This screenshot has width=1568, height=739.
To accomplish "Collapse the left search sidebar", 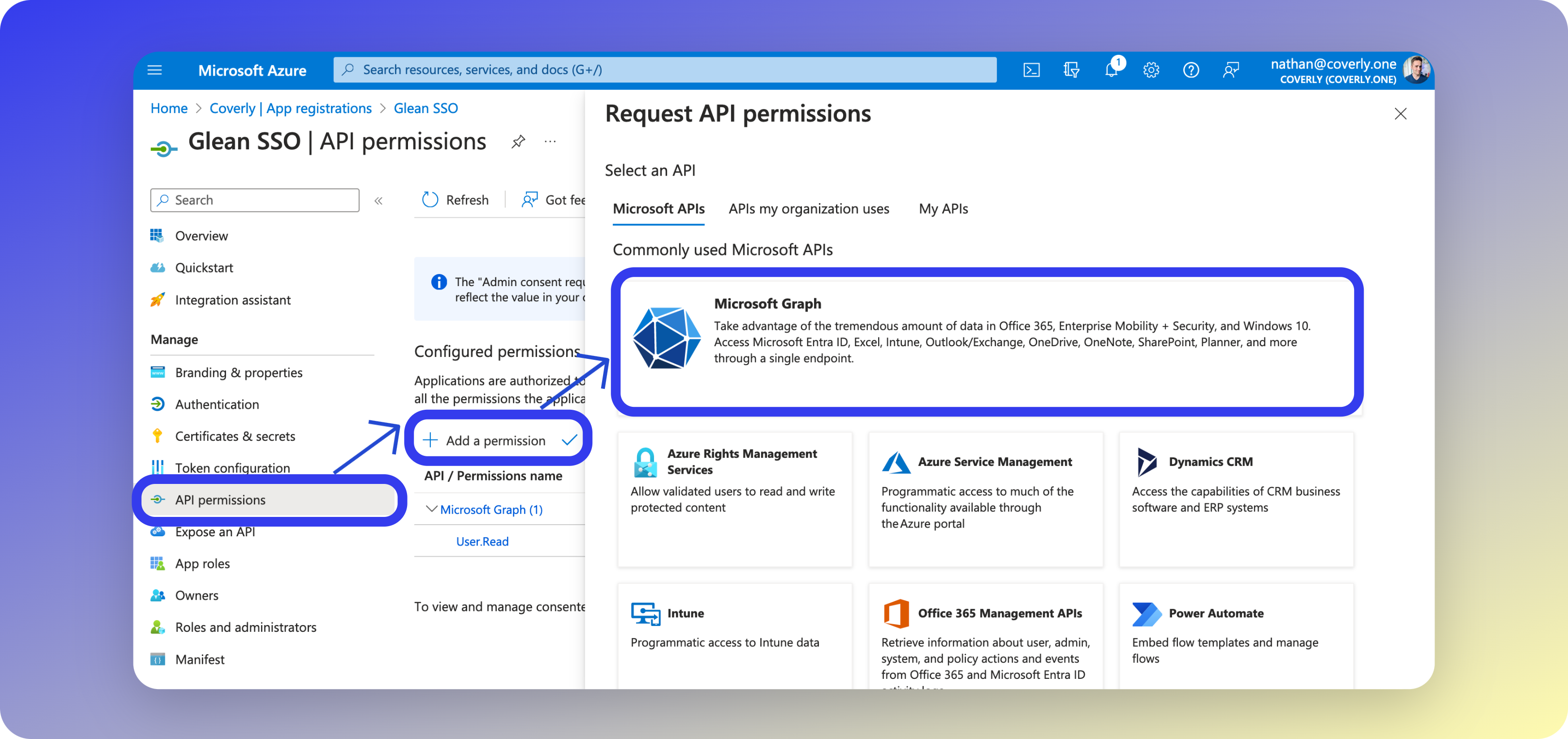I will 378,200.
